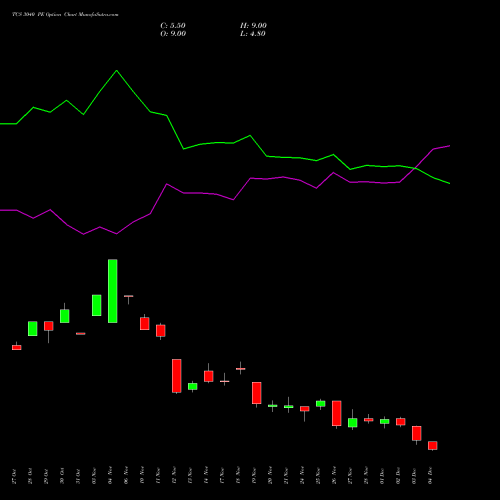
Task: Click the red candle for 10 Nov
Action: (x=145, y=324)
